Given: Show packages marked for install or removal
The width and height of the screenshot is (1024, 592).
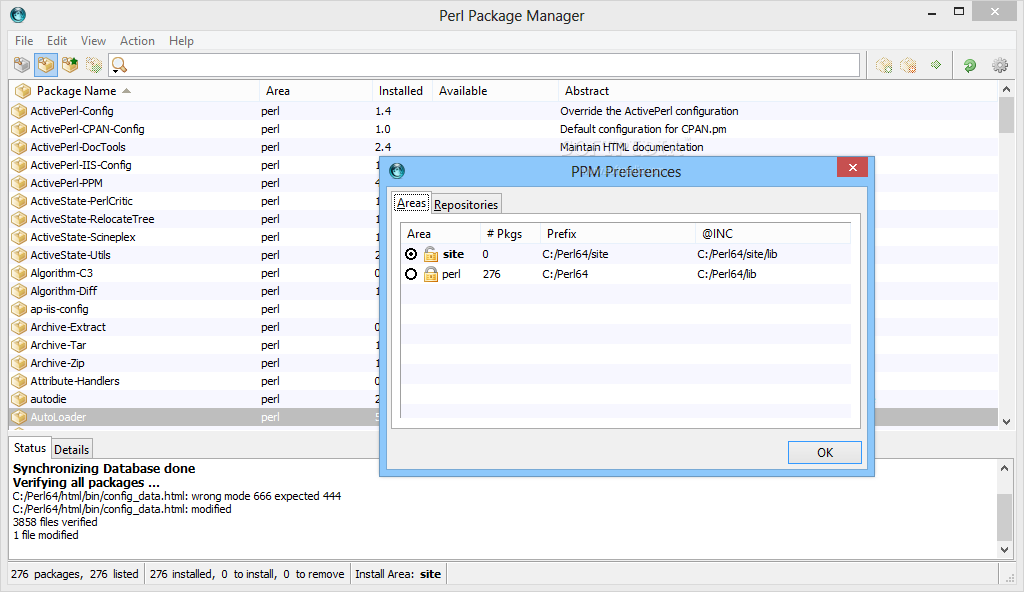Looking at the screenshot, I should pos(94,65).
